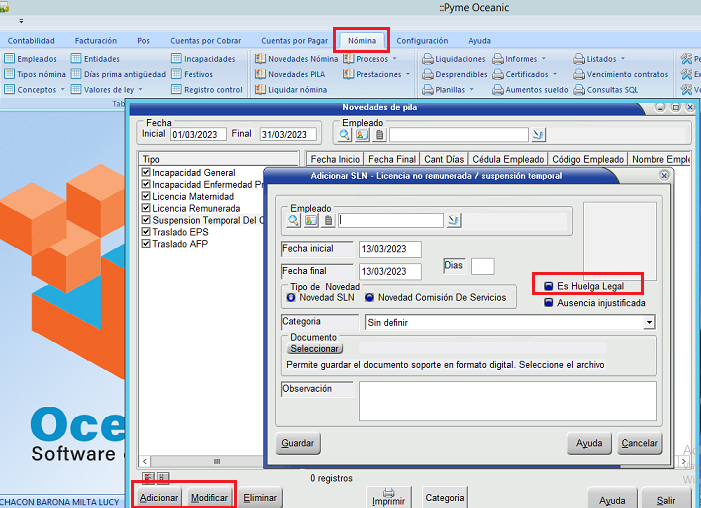Expand the Categoria dropdown showing Sin definir
701x508 pixels.
[649, 323]
